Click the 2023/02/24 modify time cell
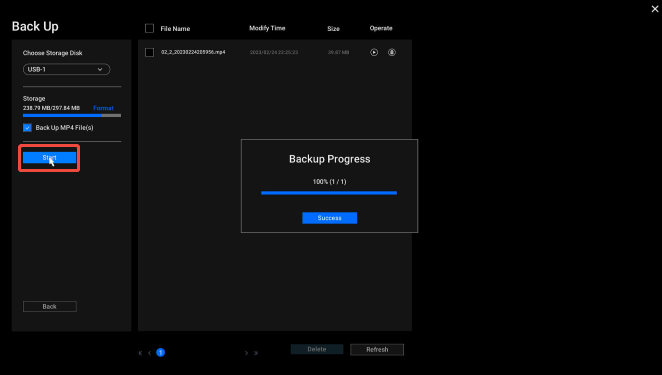662x375 pixels. click(x=274, y=52)
